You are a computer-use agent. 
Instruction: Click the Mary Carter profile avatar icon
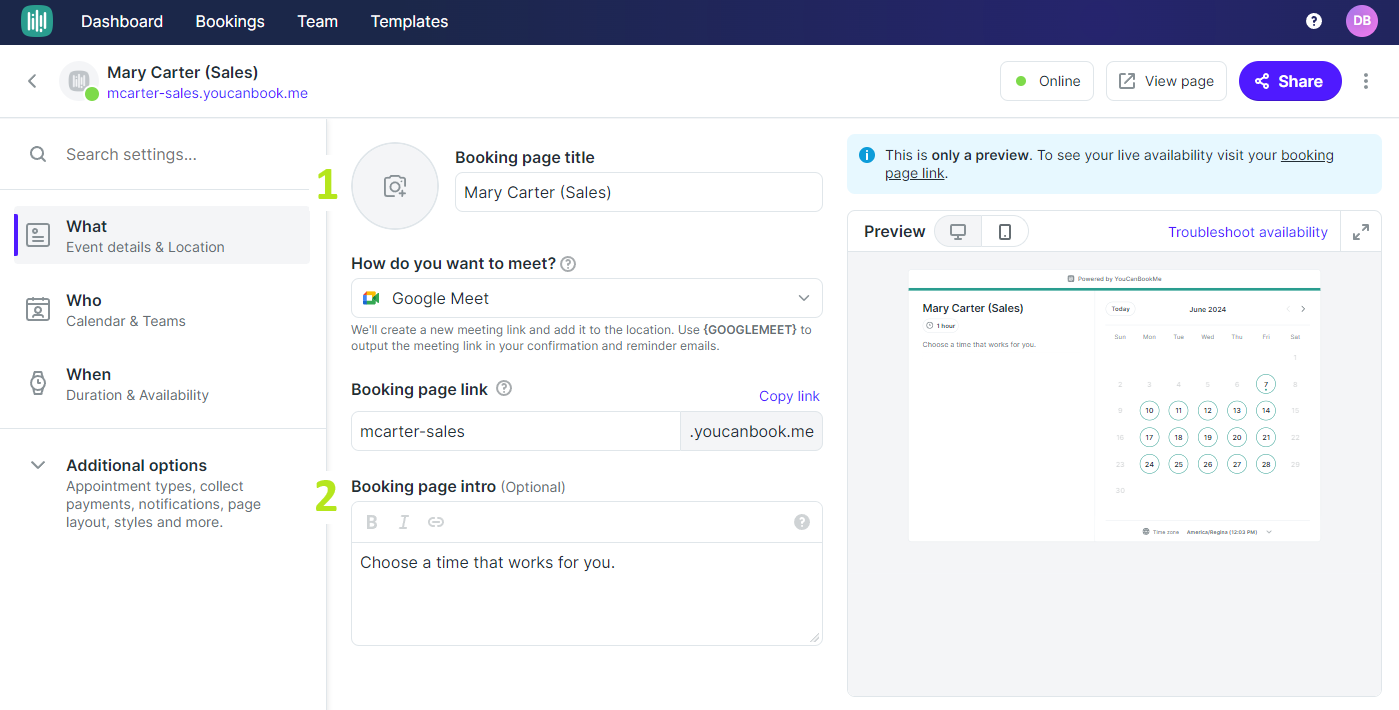click(79, 81)
